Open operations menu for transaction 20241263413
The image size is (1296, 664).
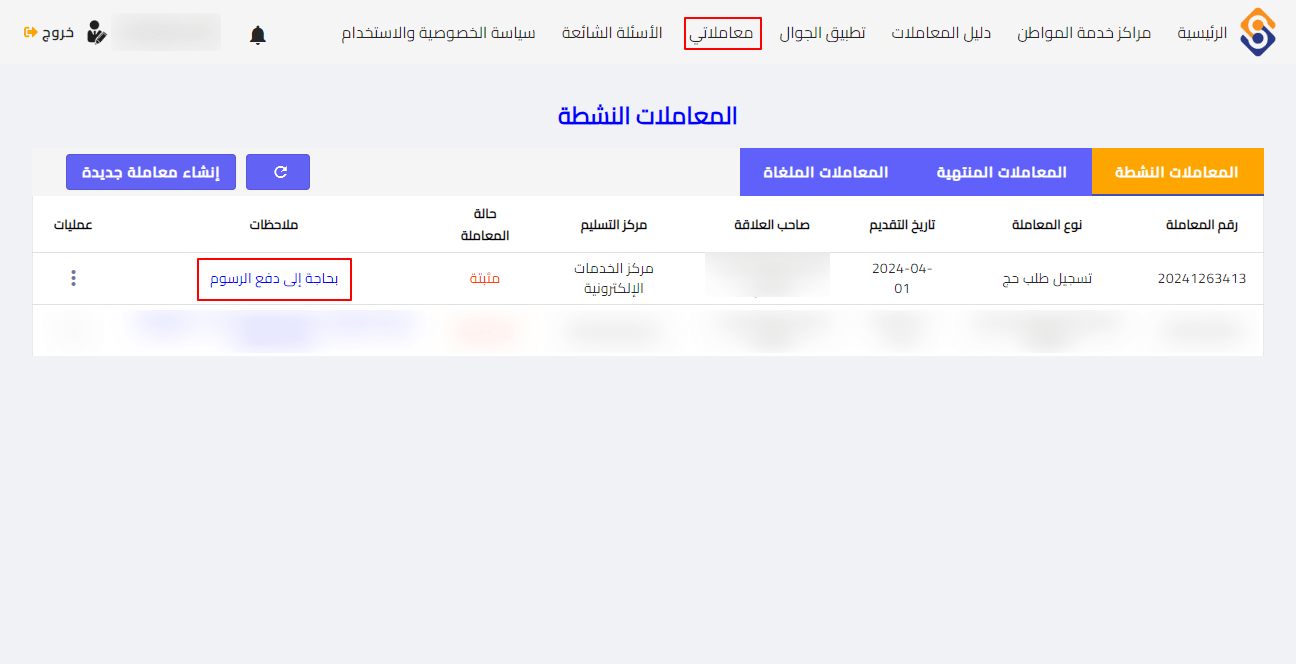click(x=73, y=278)
